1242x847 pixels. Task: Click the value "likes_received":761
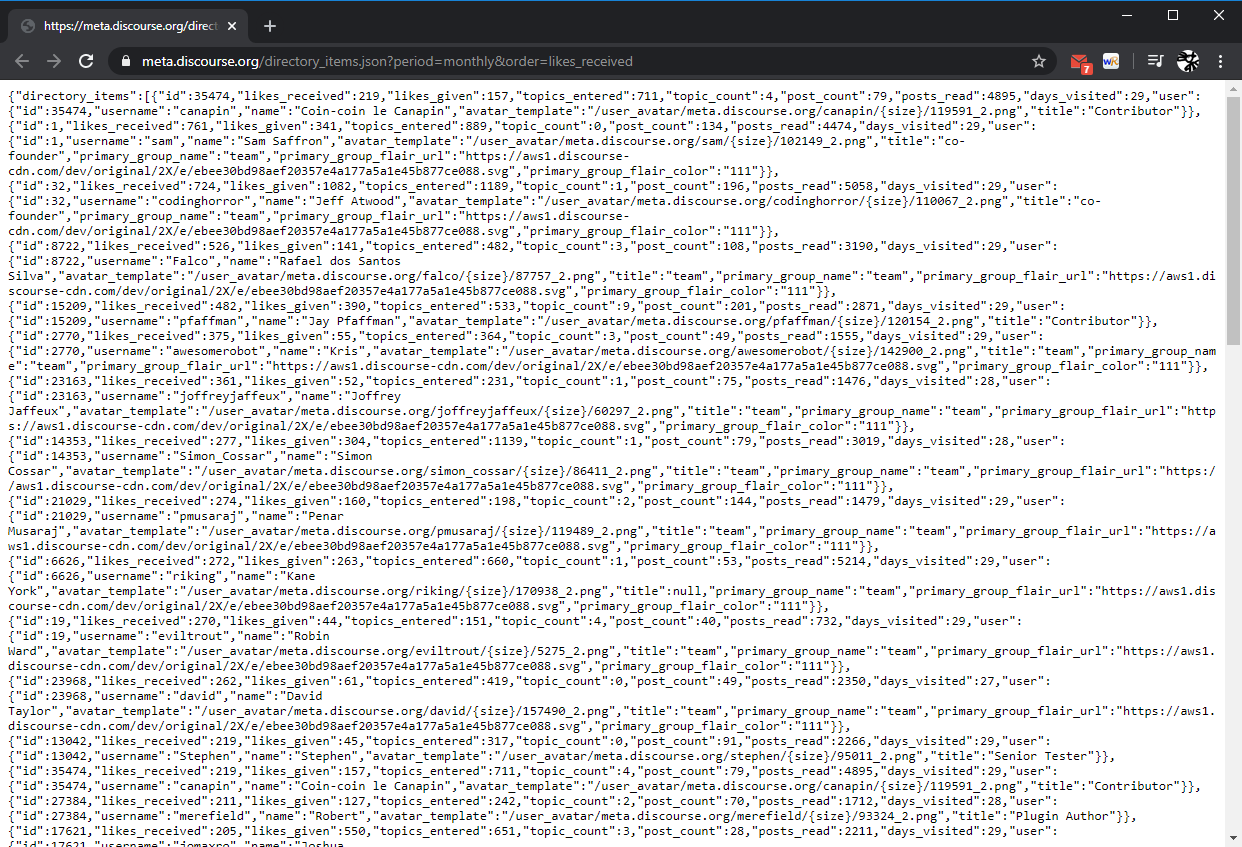click(x=134, y=125)
